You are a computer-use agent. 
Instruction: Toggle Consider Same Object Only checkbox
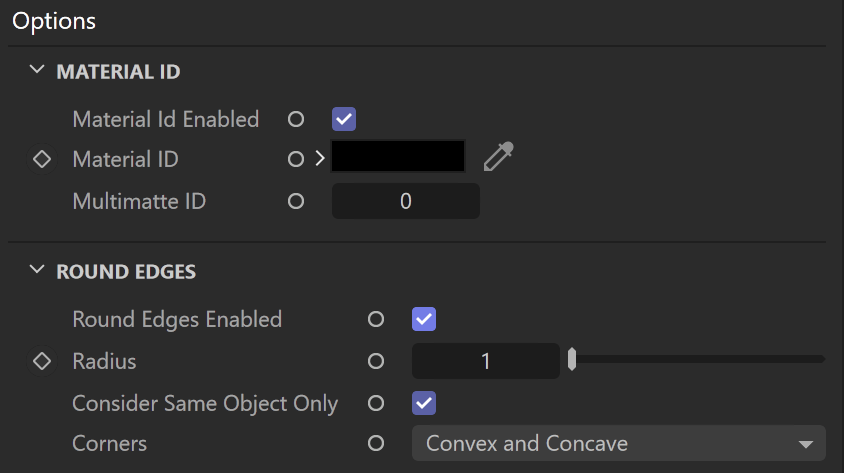pyautogui.click(x=424, y=403)
